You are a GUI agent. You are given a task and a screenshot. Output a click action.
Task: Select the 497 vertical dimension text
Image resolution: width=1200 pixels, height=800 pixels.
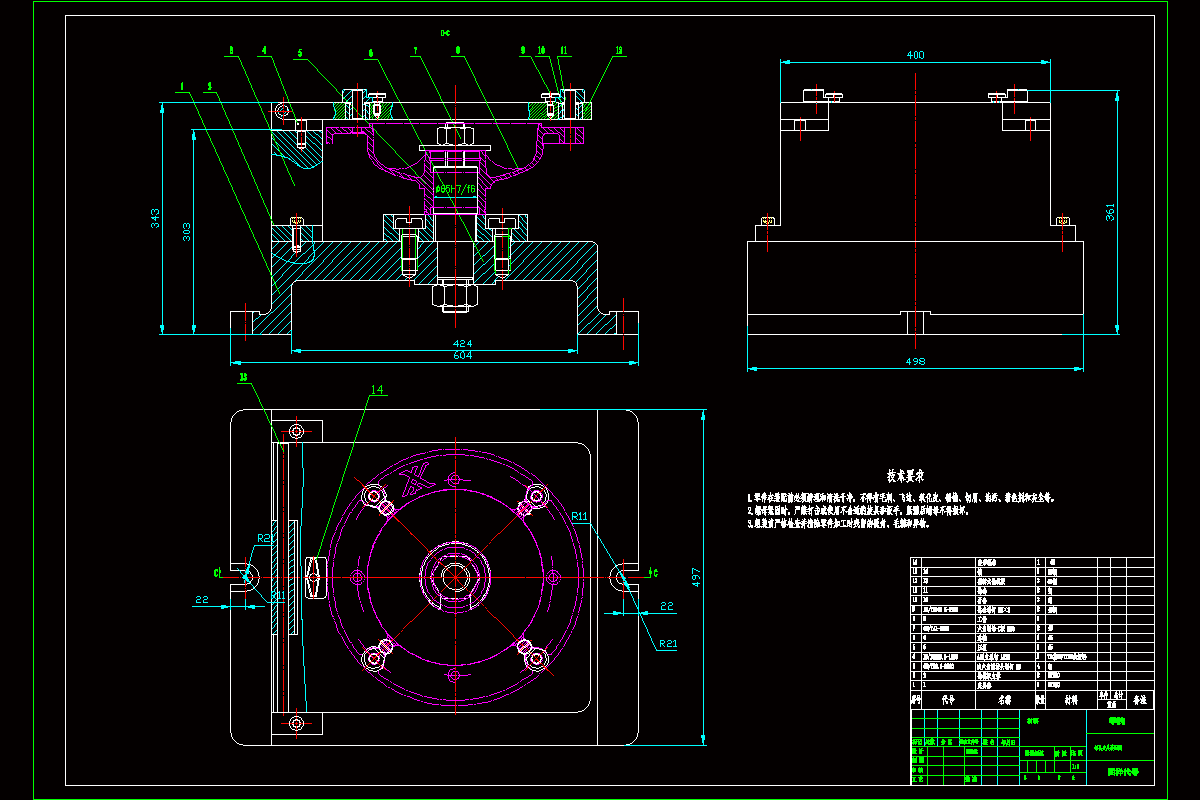tap(697, 578)
